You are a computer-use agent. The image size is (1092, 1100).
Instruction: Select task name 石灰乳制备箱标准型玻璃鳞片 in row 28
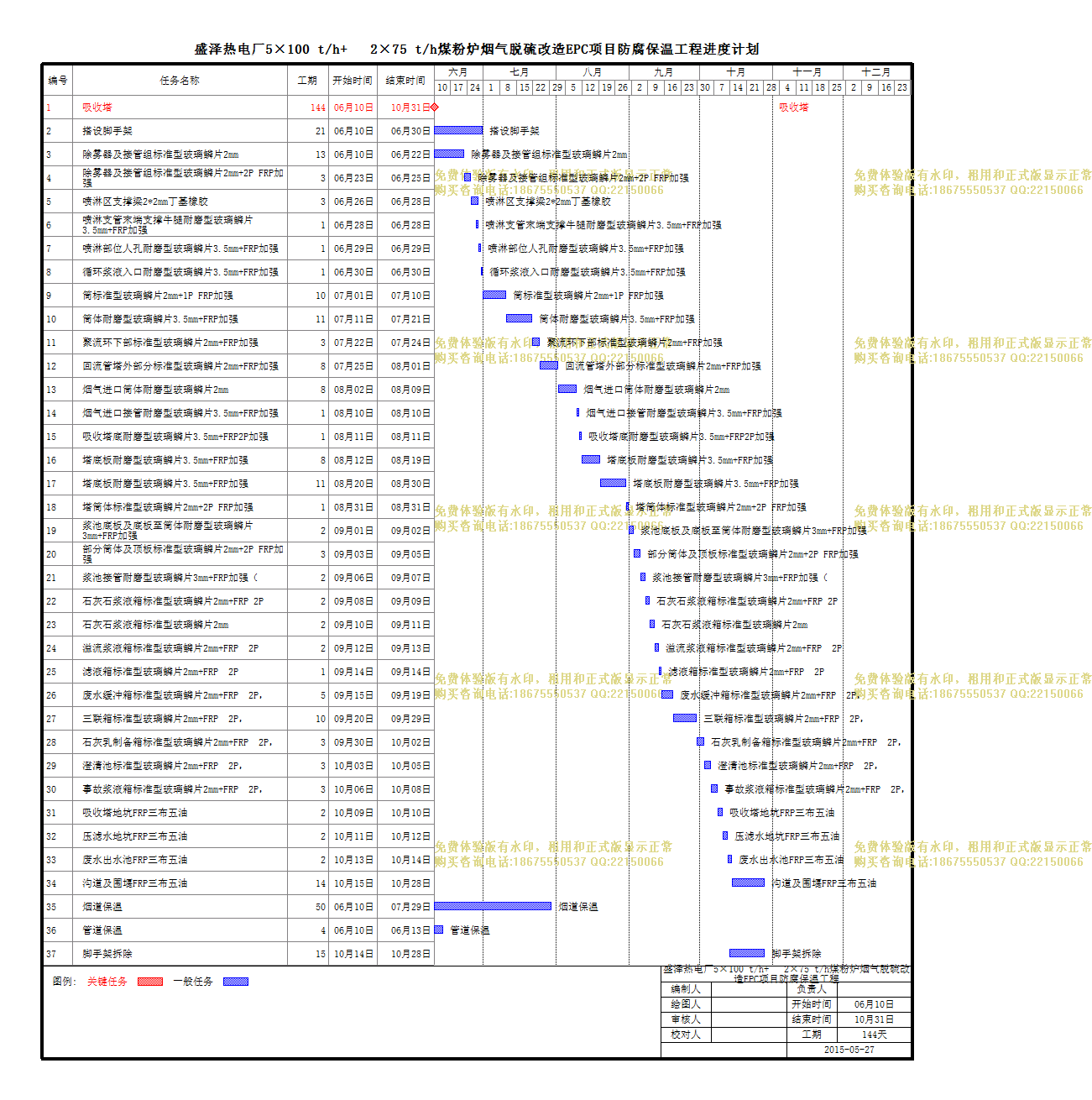177,742
